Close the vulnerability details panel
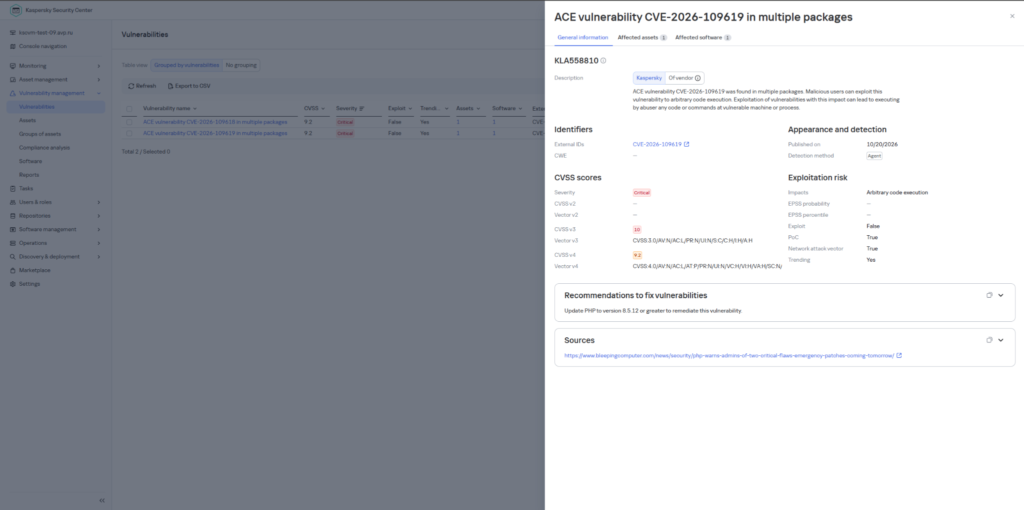1024x510 pixels. coord(1012,16)
